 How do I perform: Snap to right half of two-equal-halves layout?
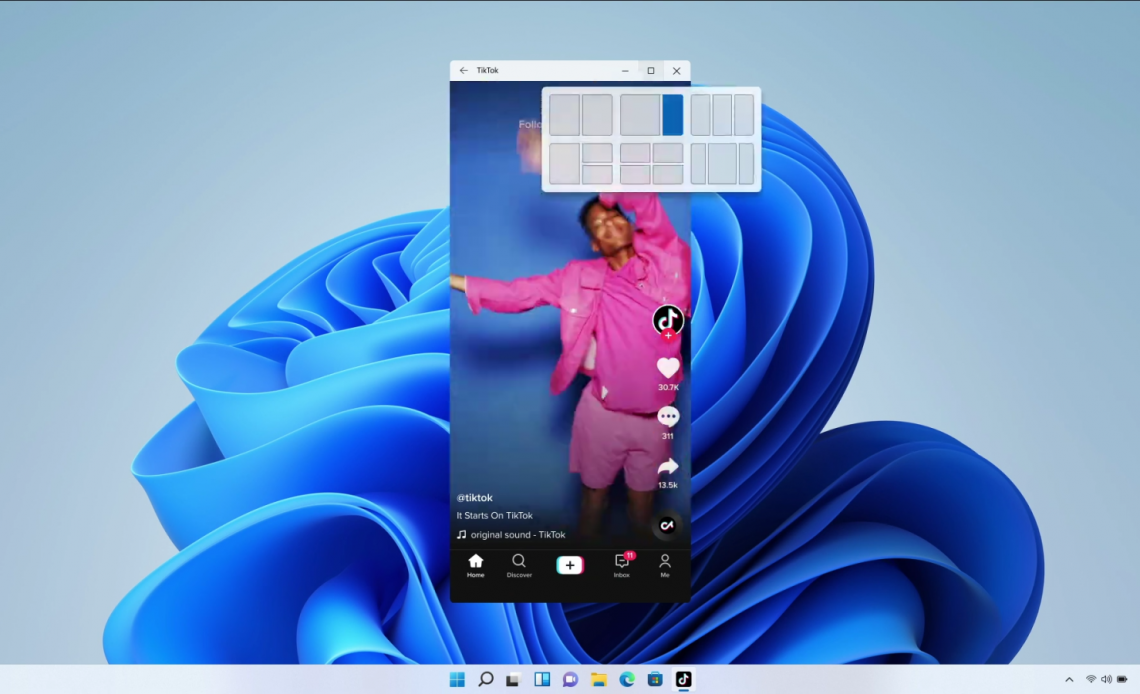pyautogui.click(x=597, y=115)
